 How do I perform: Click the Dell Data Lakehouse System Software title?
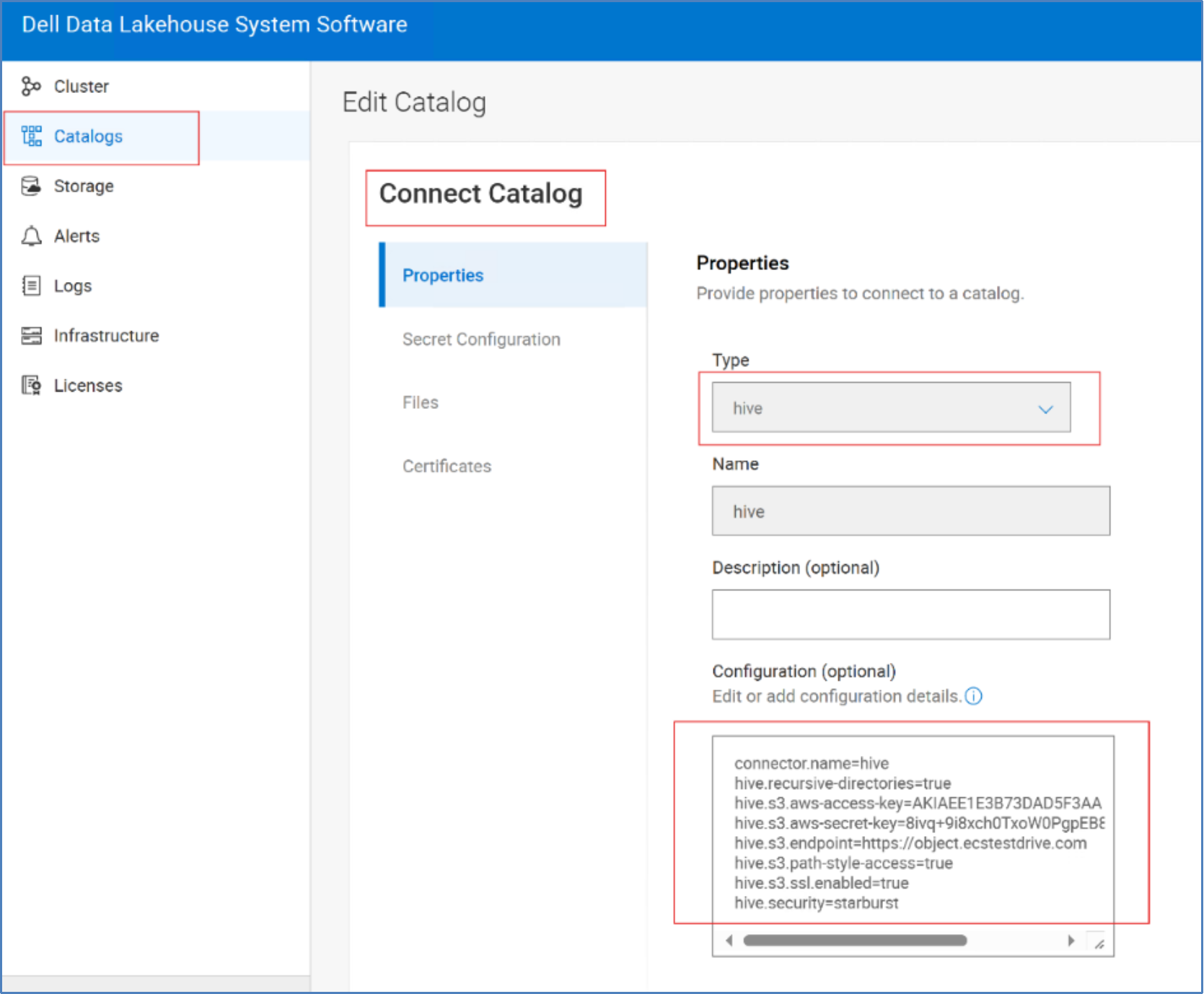[x=214, y=25]
